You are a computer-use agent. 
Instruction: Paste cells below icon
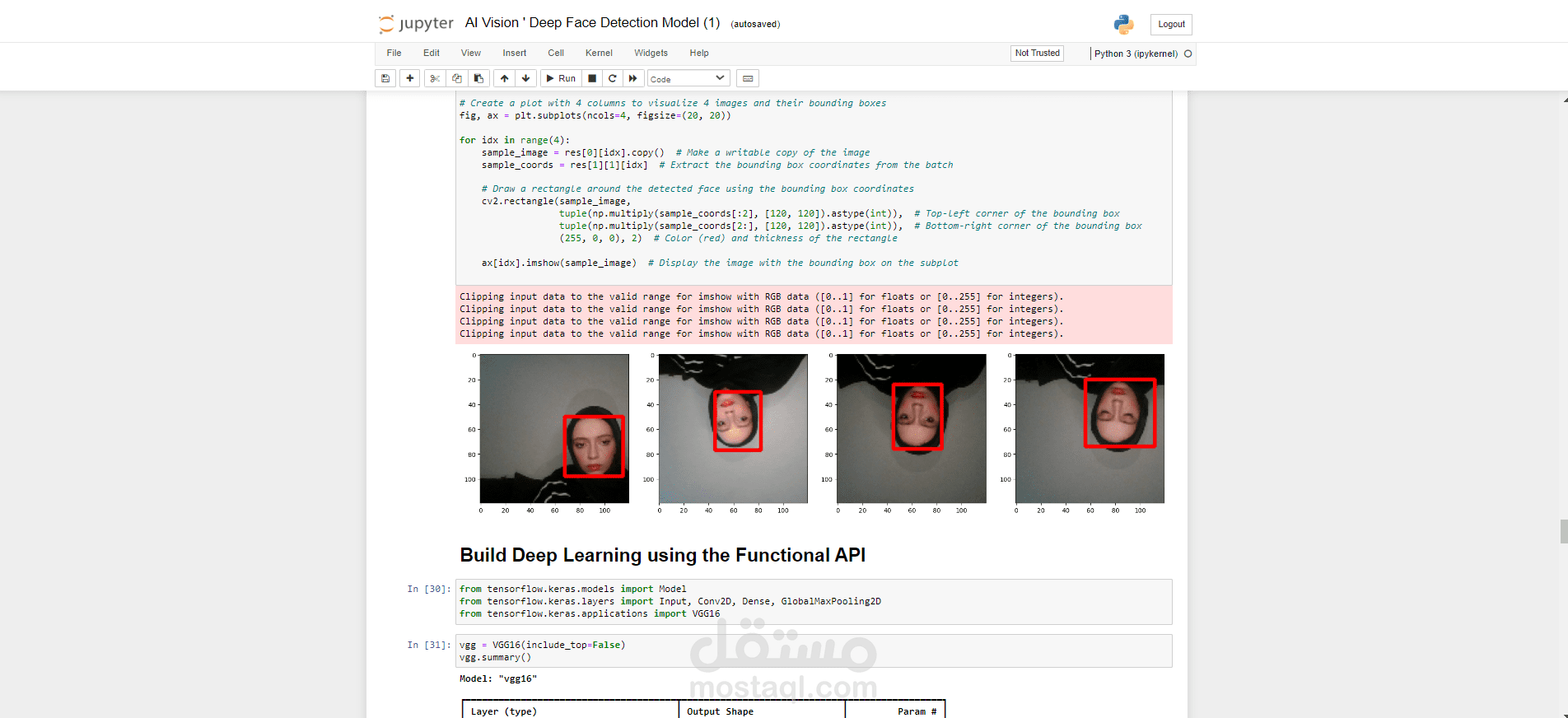coord(478,78)
